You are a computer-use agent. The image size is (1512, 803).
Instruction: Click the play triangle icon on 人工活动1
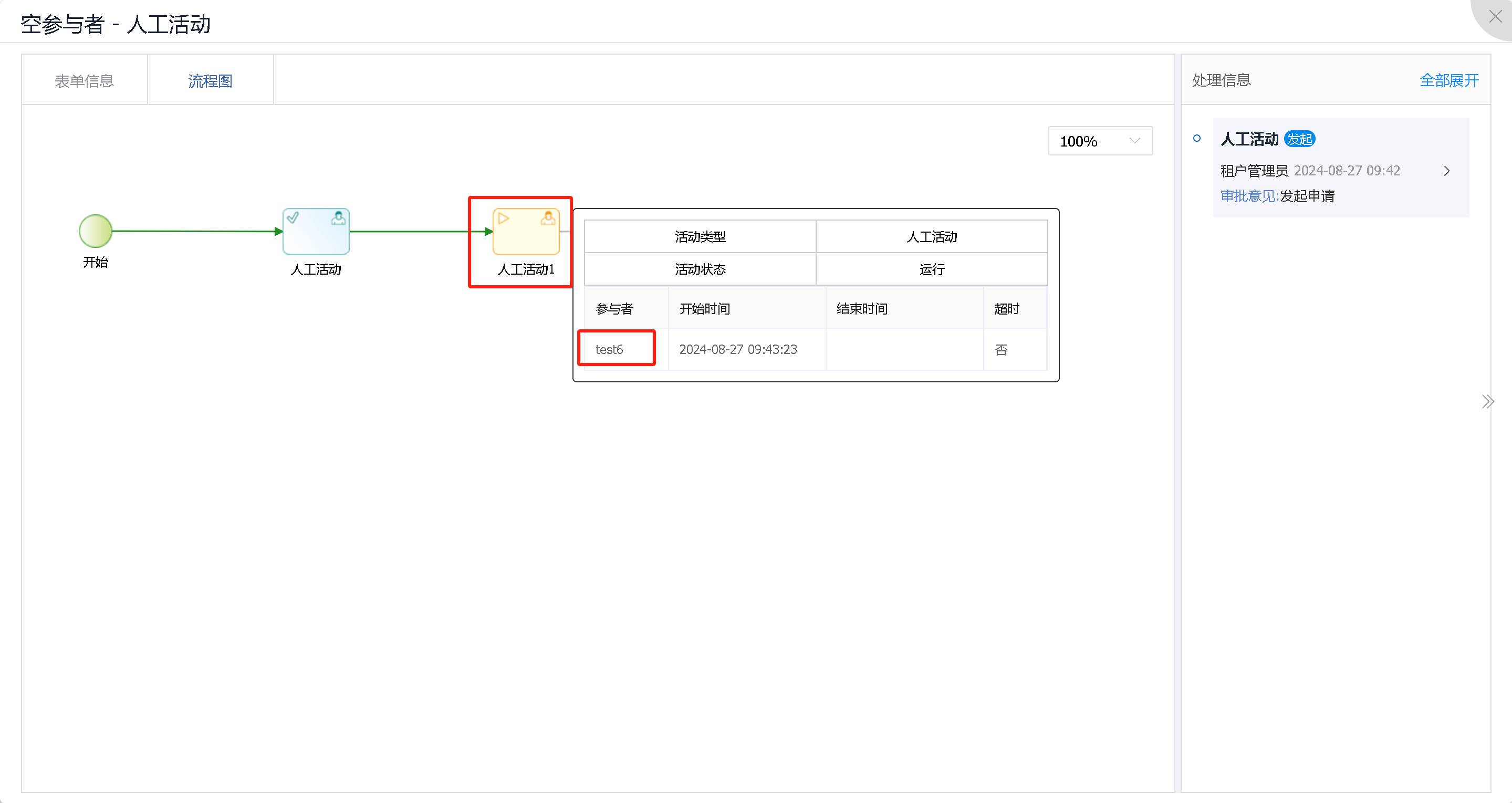pyautogui.click(x=503, y=218)
